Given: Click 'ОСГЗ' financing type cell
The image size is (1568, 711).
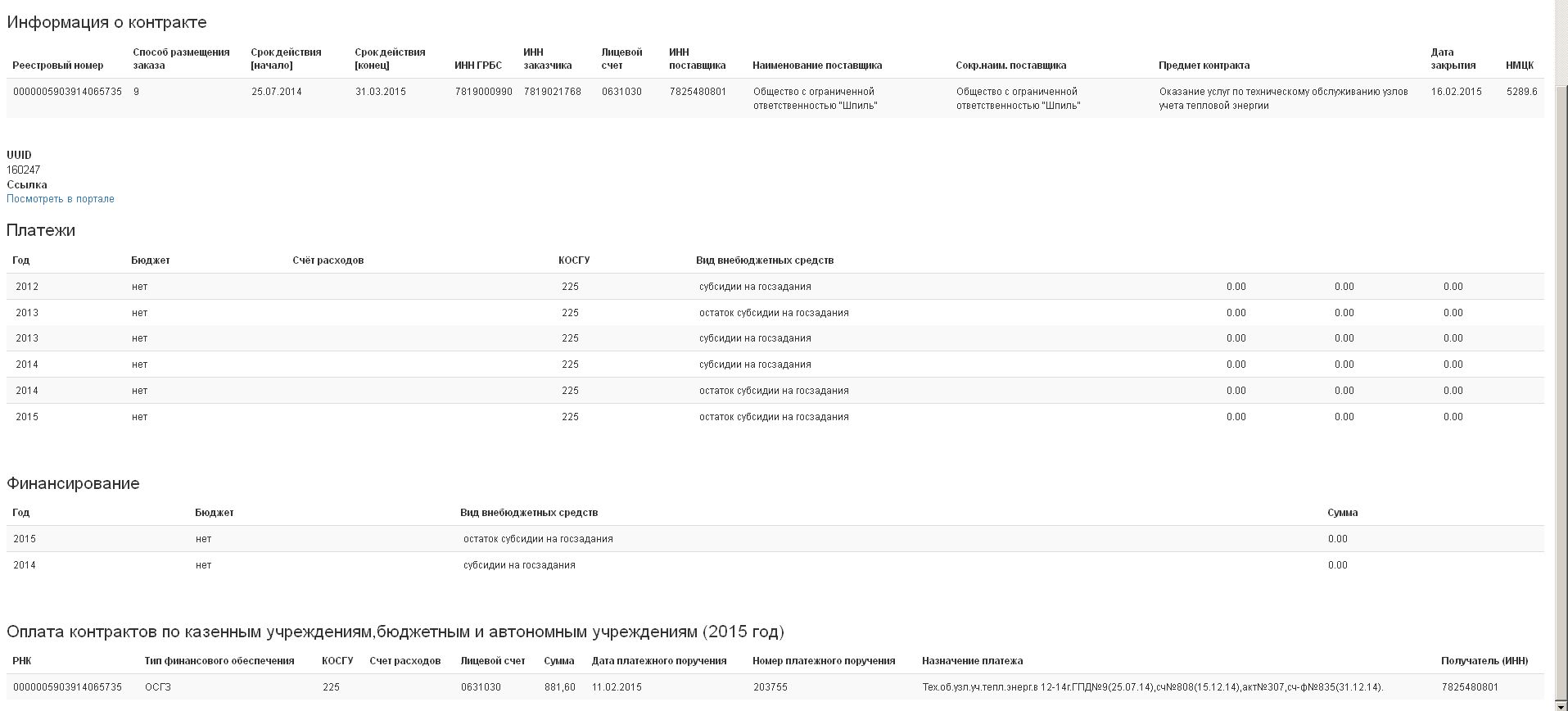Looking at the screenshot, I should click(158, 687).
